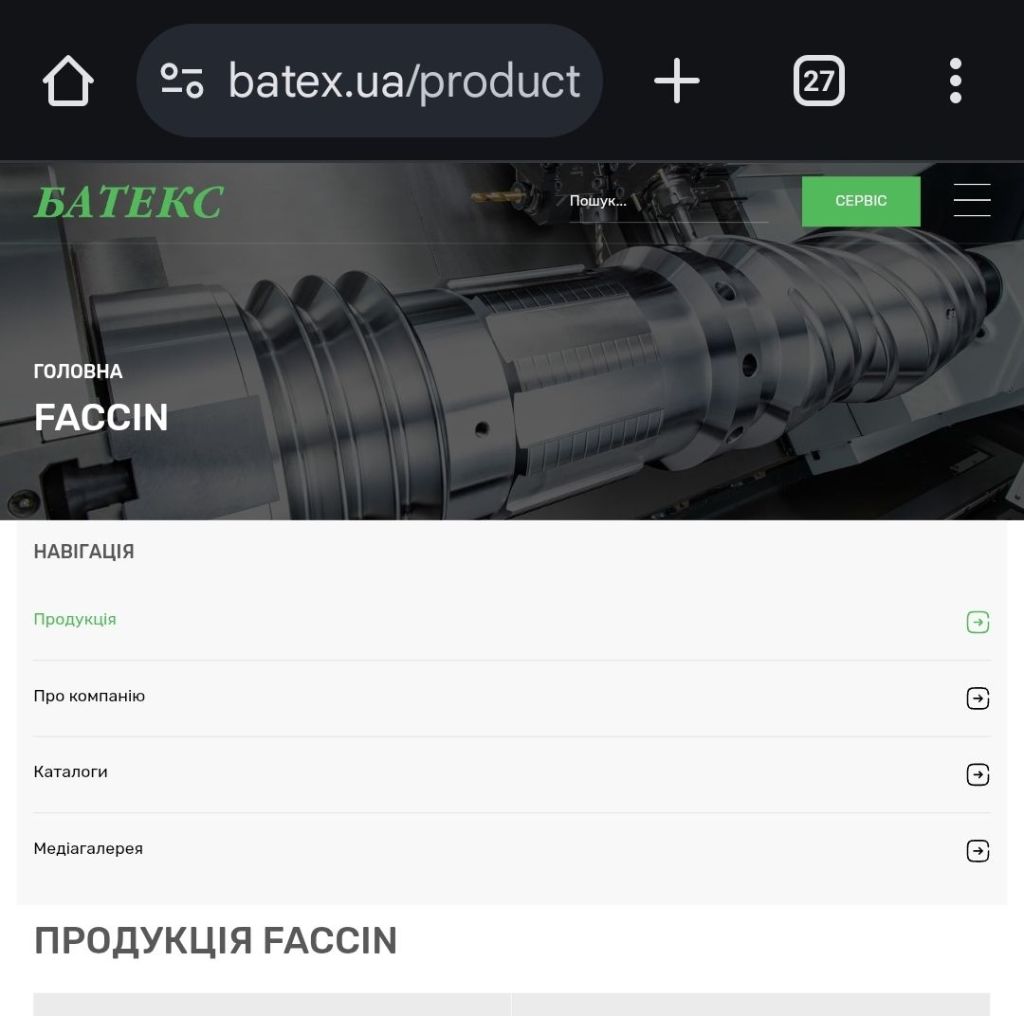Screen dimensions: 1024x1016
Task: Go to the ГОЛОВНА breadcrumb link
Action: [78, 372]
